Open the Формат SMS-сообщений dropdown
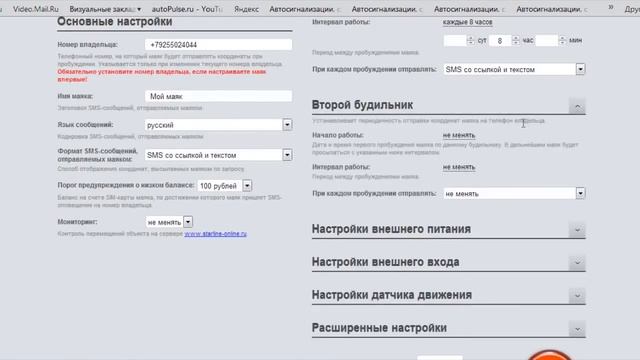The width and height of the screenshot is (640, 360). 218,155
